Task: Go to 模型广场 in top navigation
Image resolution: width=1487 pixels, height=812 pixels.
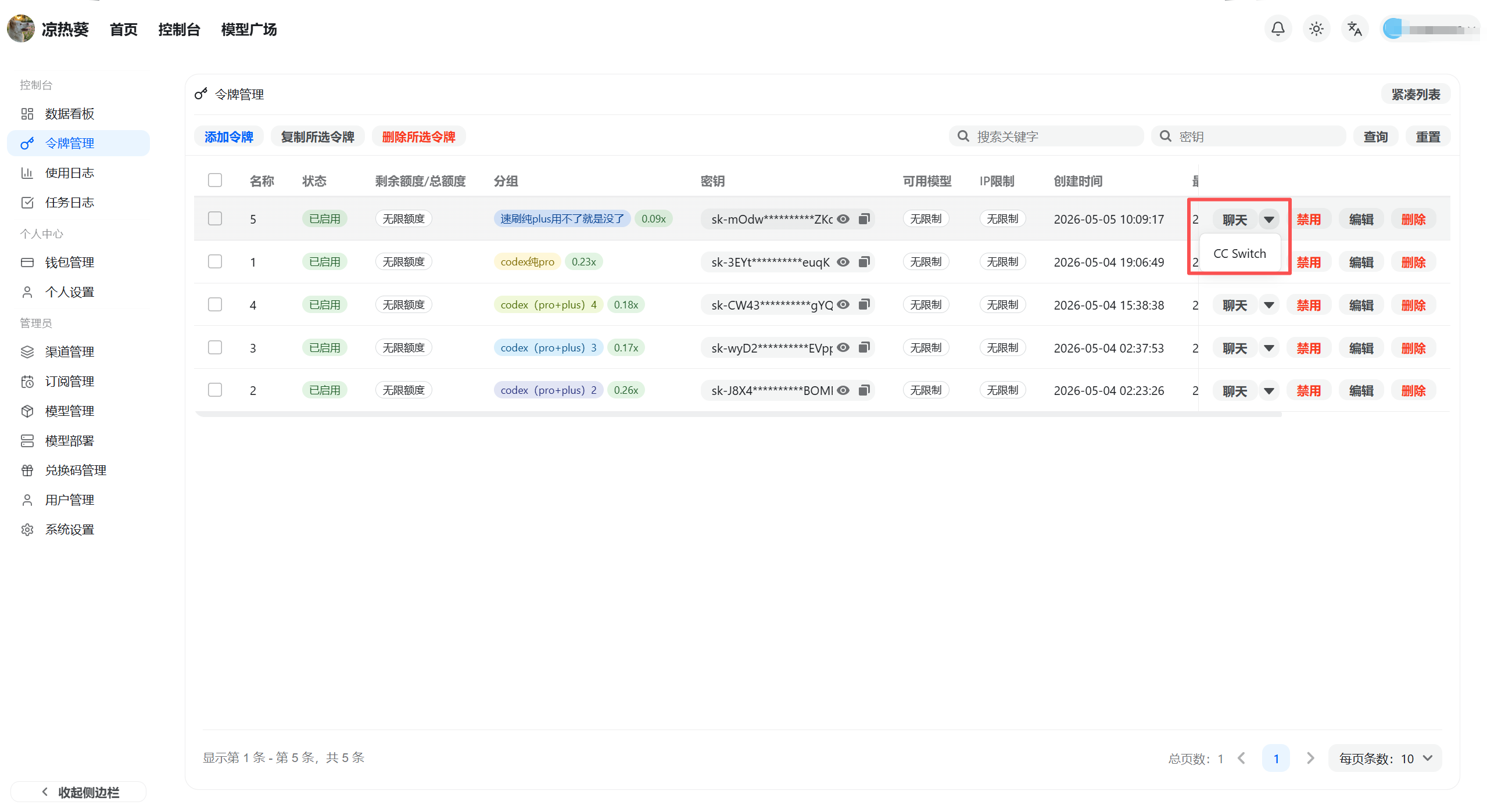Action: point(249,29)
